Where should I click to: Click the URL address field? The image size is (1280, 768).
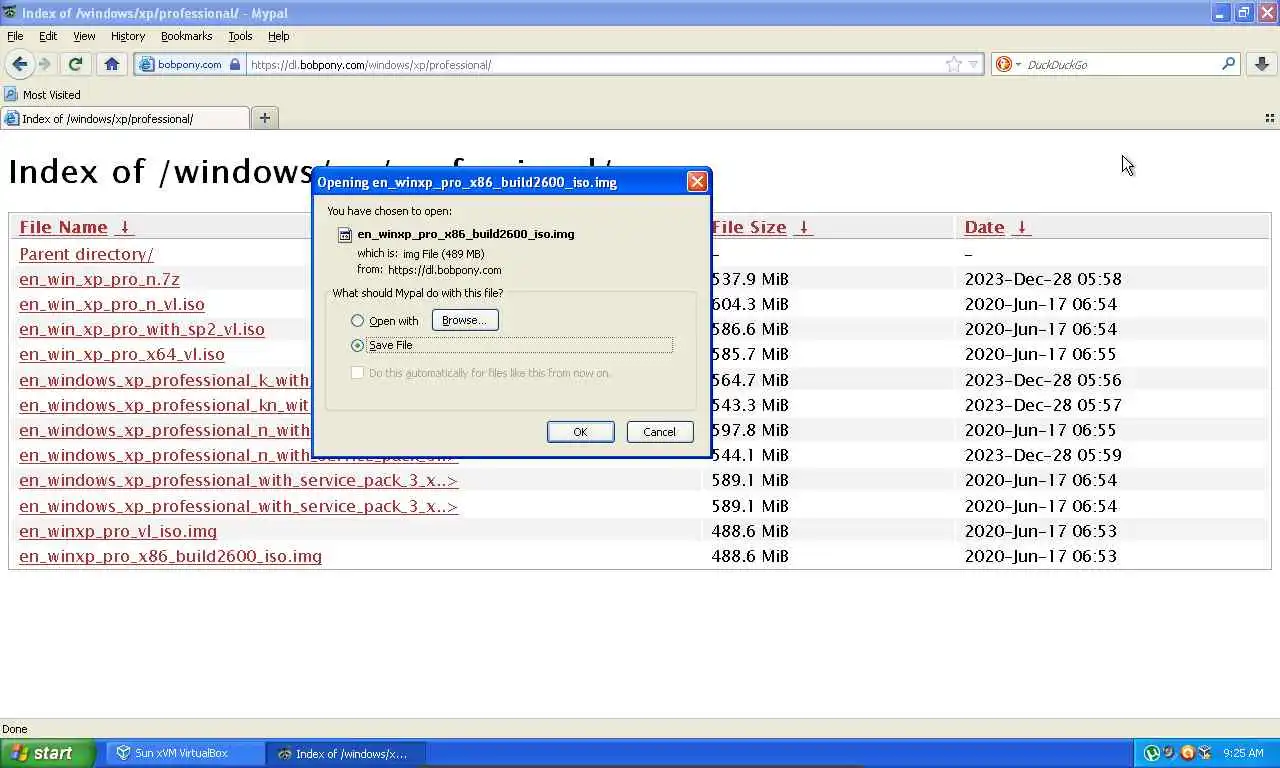[x=595, y=64]
